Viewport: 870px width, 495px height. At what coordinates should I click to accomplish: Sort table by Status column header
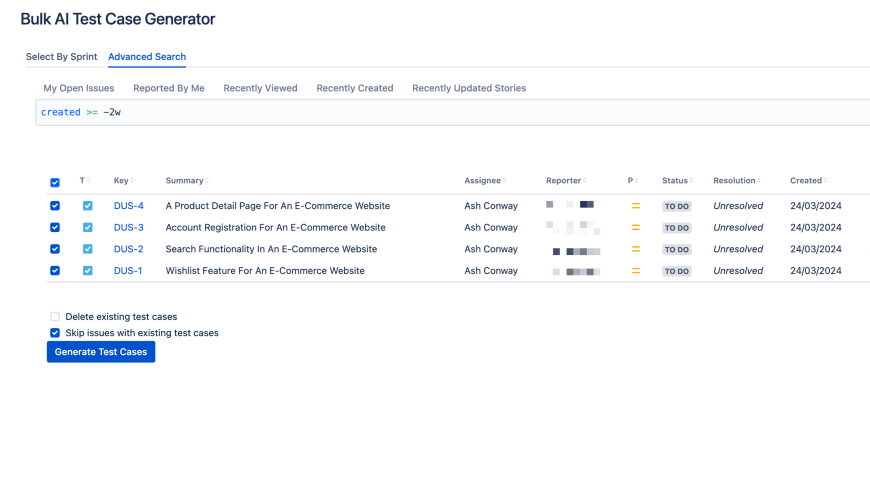[677, 180]
